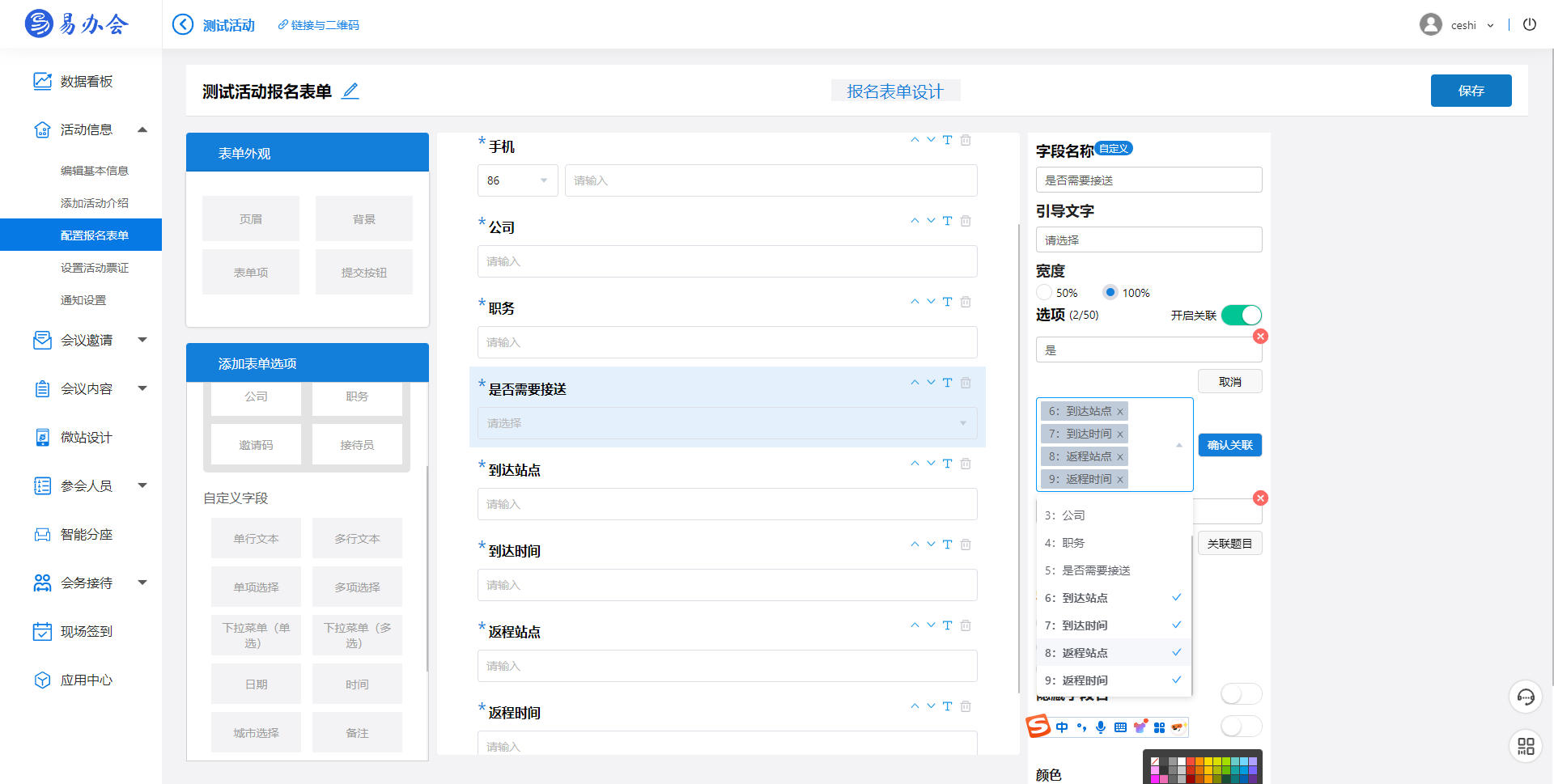Open the customer service headset icon
Screen dimensions: 1554x784
pos(1526,697)
